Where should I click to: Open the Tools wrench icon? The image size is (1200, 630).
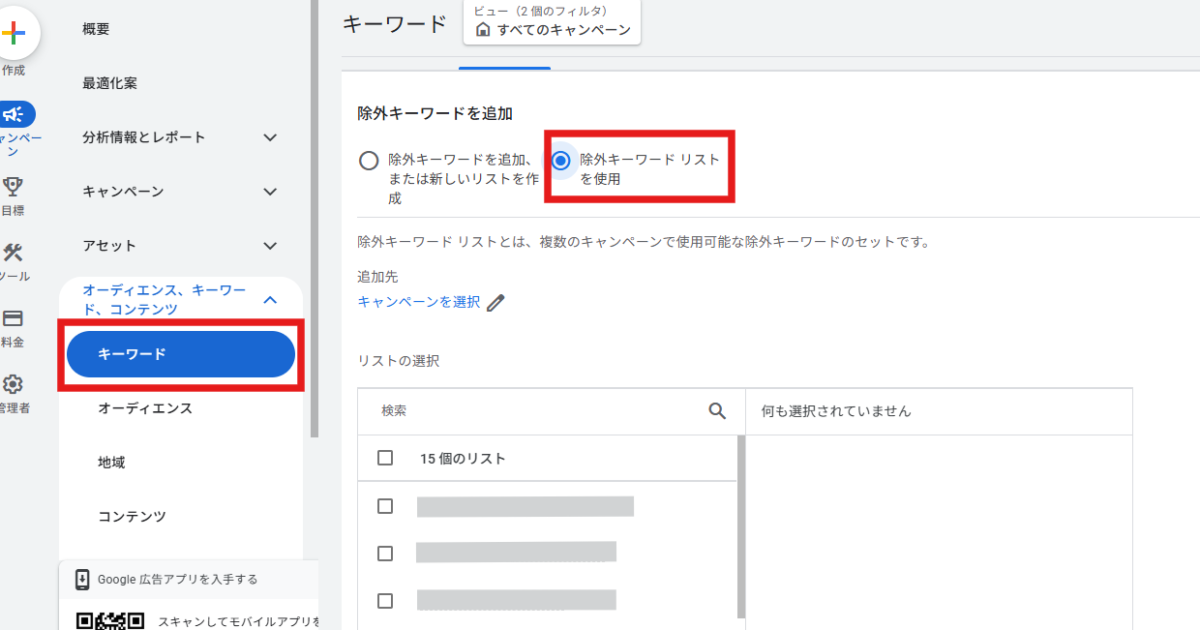pyautogui.click(x=13, y=252)
